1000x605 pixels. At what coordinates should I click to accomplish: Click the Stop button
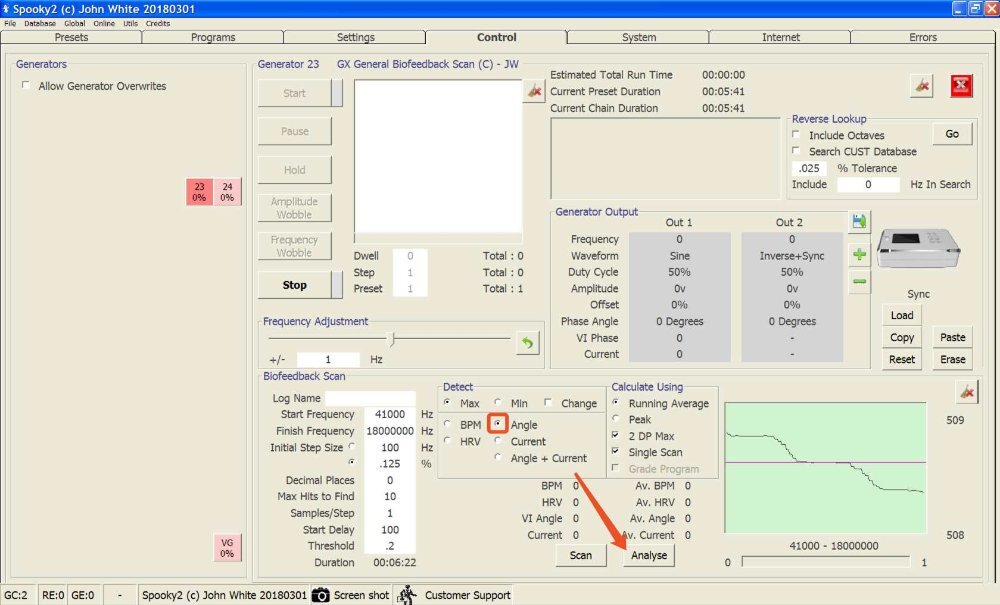coord(294,285)
